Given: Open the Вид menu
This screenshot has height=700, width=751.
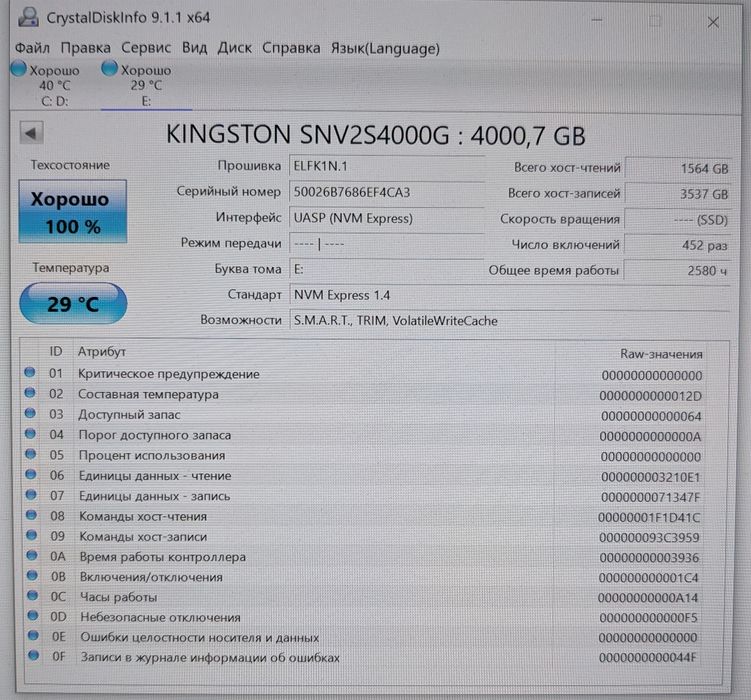Looking at the screenshot, I should pos(194,48).
